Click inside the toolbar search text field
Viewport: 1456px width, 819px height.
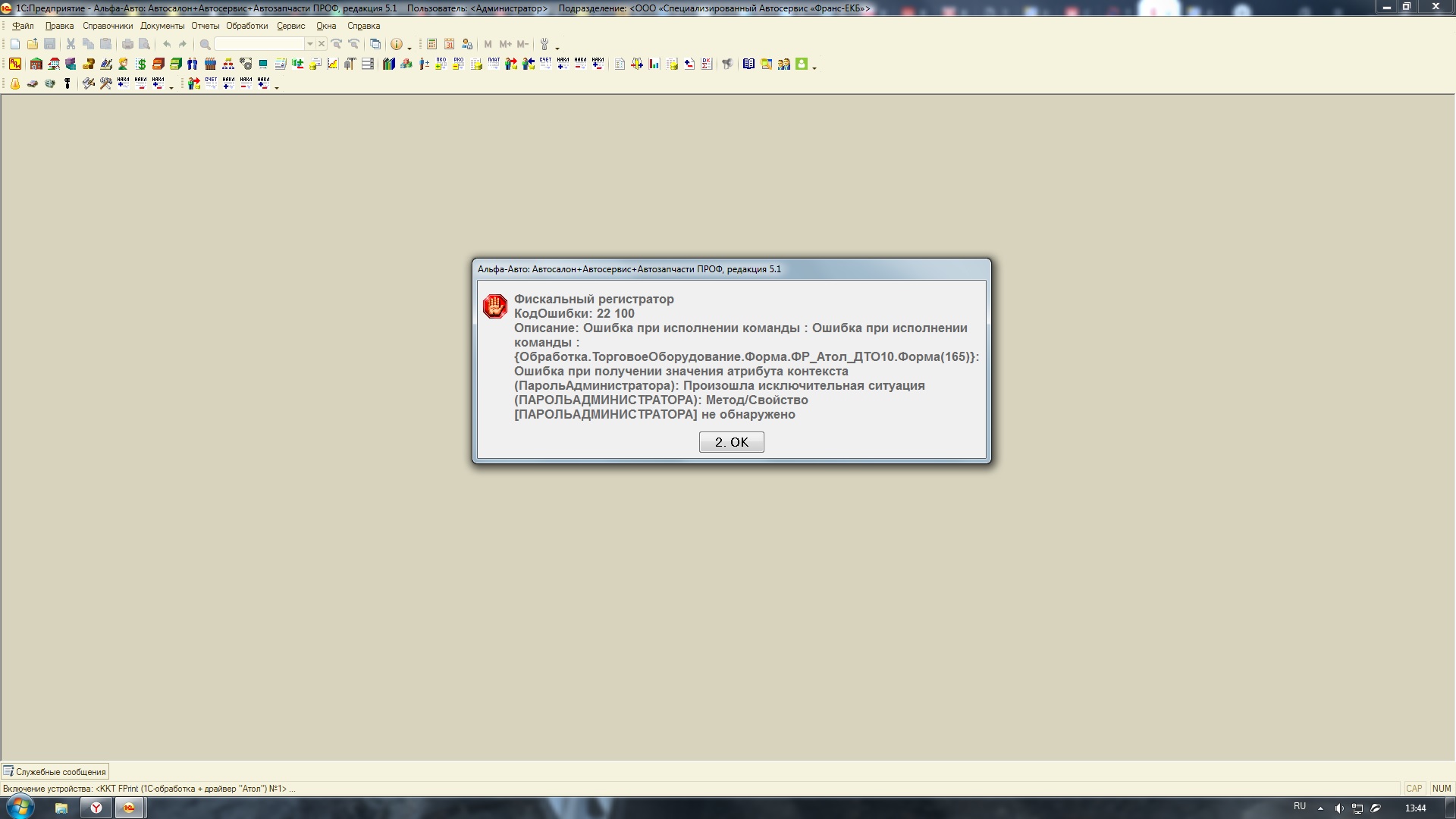259,44
